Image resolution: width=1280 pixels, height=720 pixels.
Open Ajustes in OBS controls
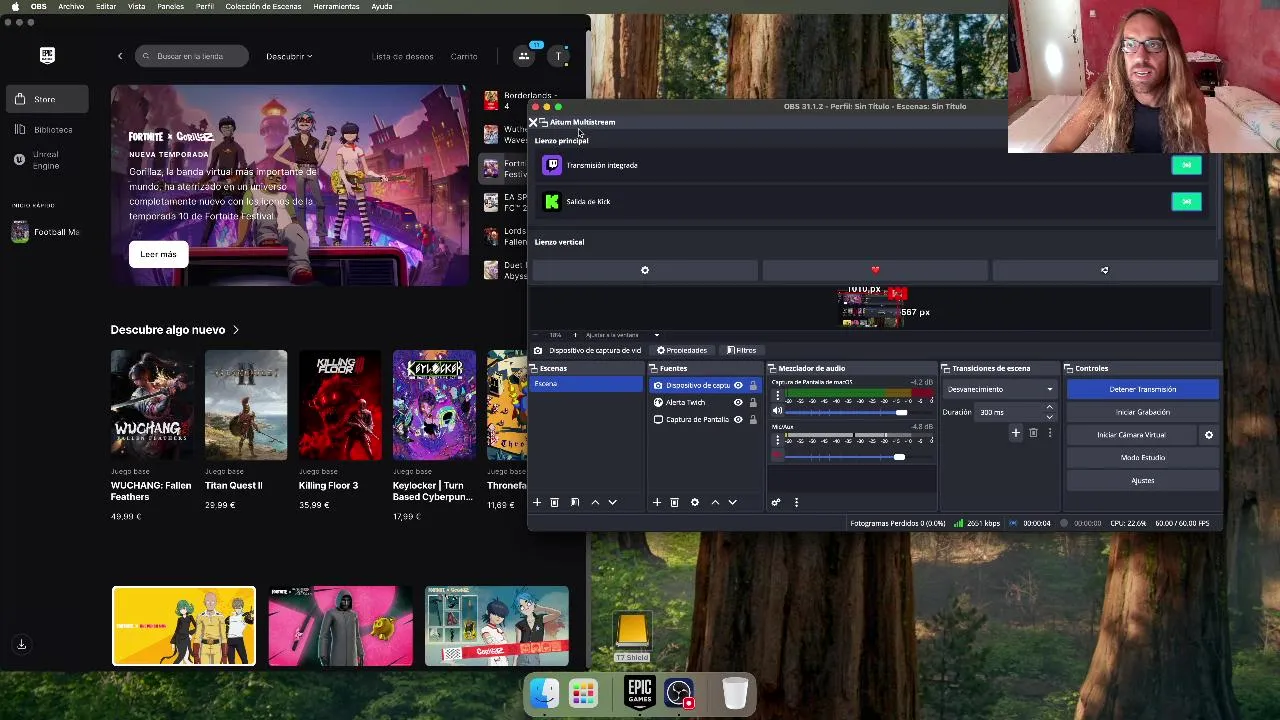click(x=1143, y=480)
